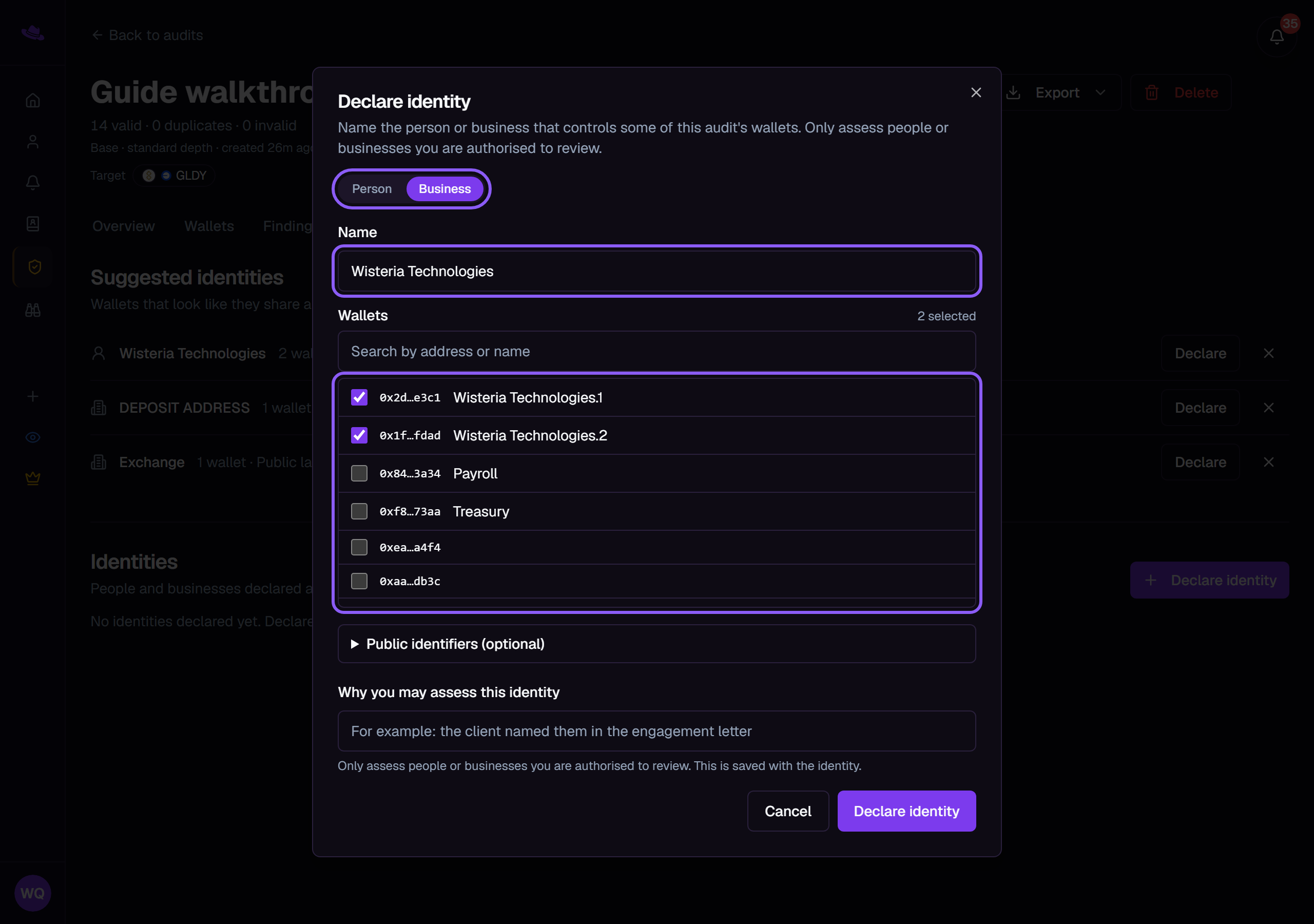Open alerts bell in the sidebar
The image size is (1314, 924).
pyautogui.click(x=33, y=183)
